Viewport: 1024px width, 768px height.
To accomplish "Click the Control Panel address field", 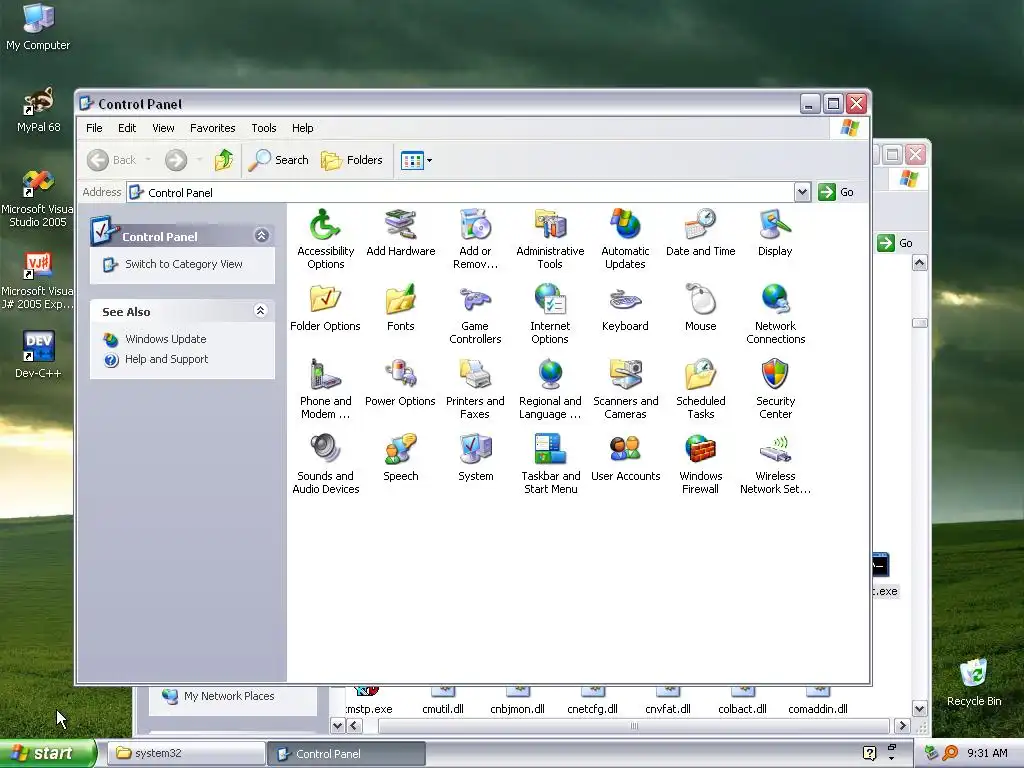I will click(x=460, y=192).
